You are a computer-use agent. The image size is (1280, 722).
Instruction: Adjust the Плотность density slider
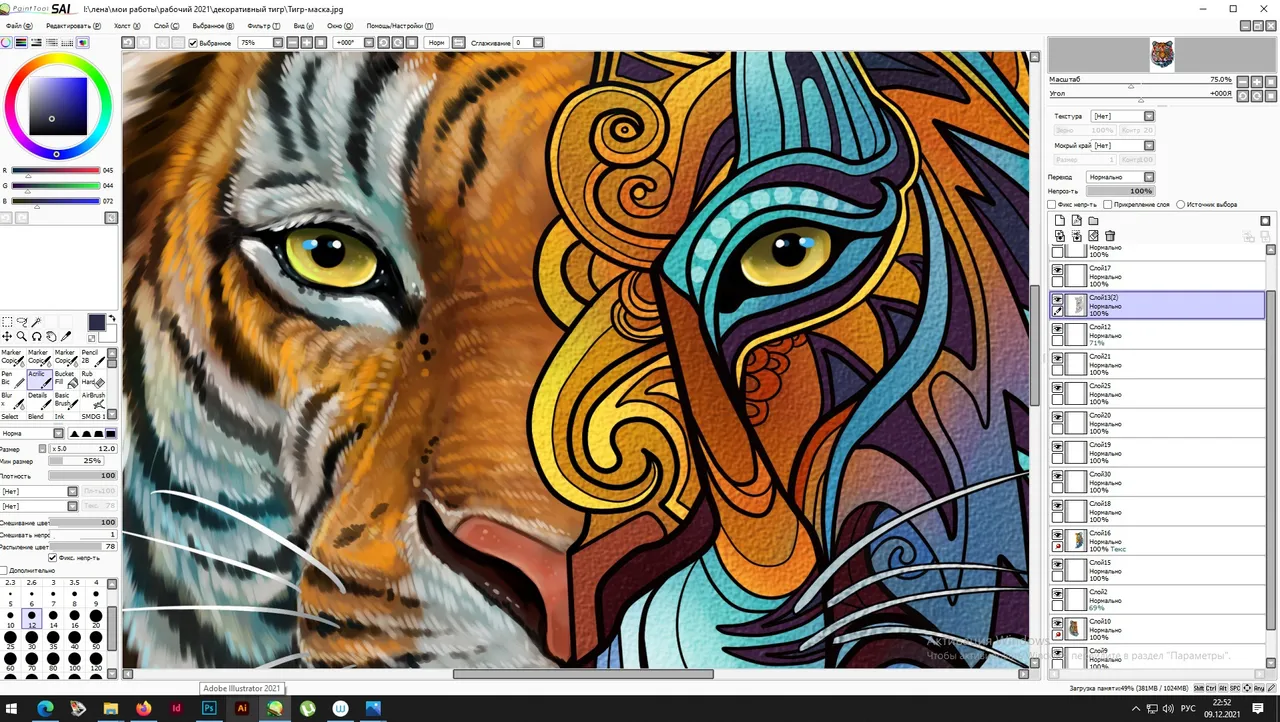(x=82, y=475)
